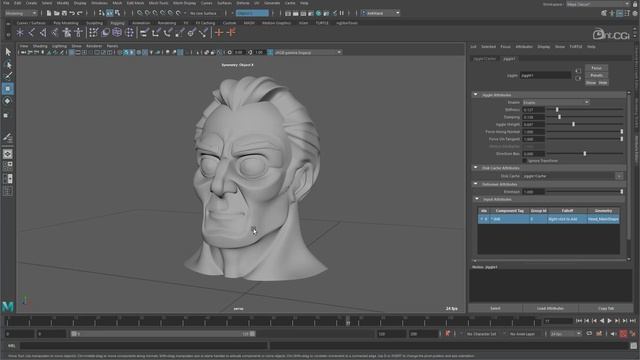Click the Create Locator shelf icon
This screenshot has width=640, height=360.
[20, 32]
